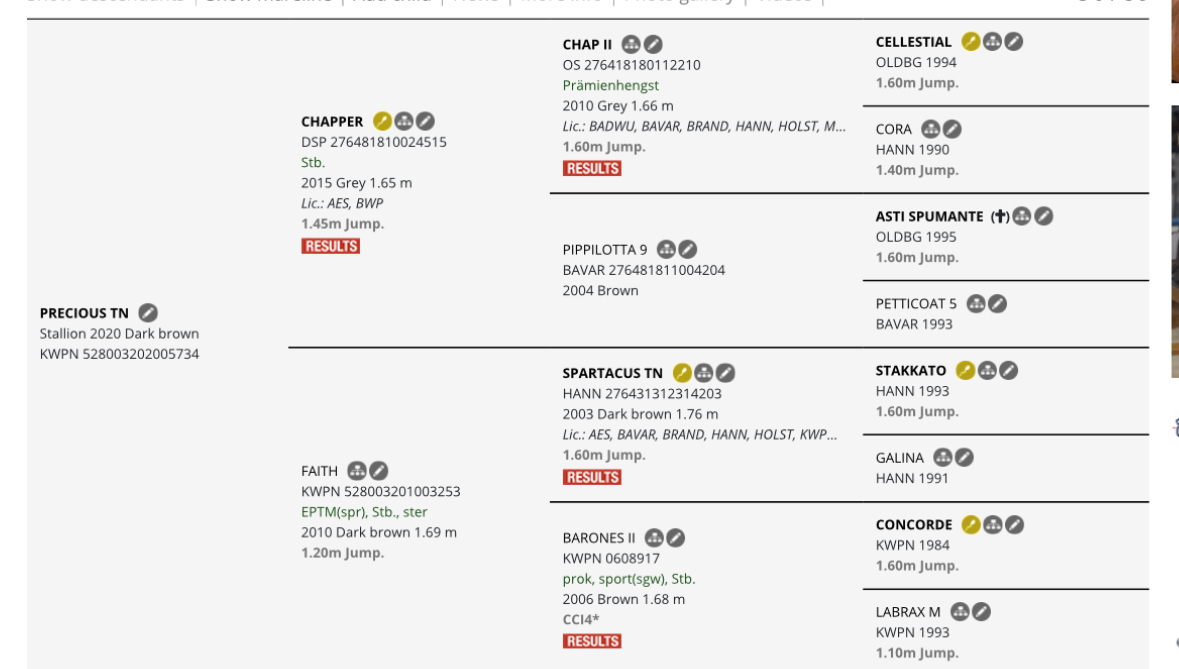
Task: Edit BARONES II with pencil icon
Action: tap(676, 538)
